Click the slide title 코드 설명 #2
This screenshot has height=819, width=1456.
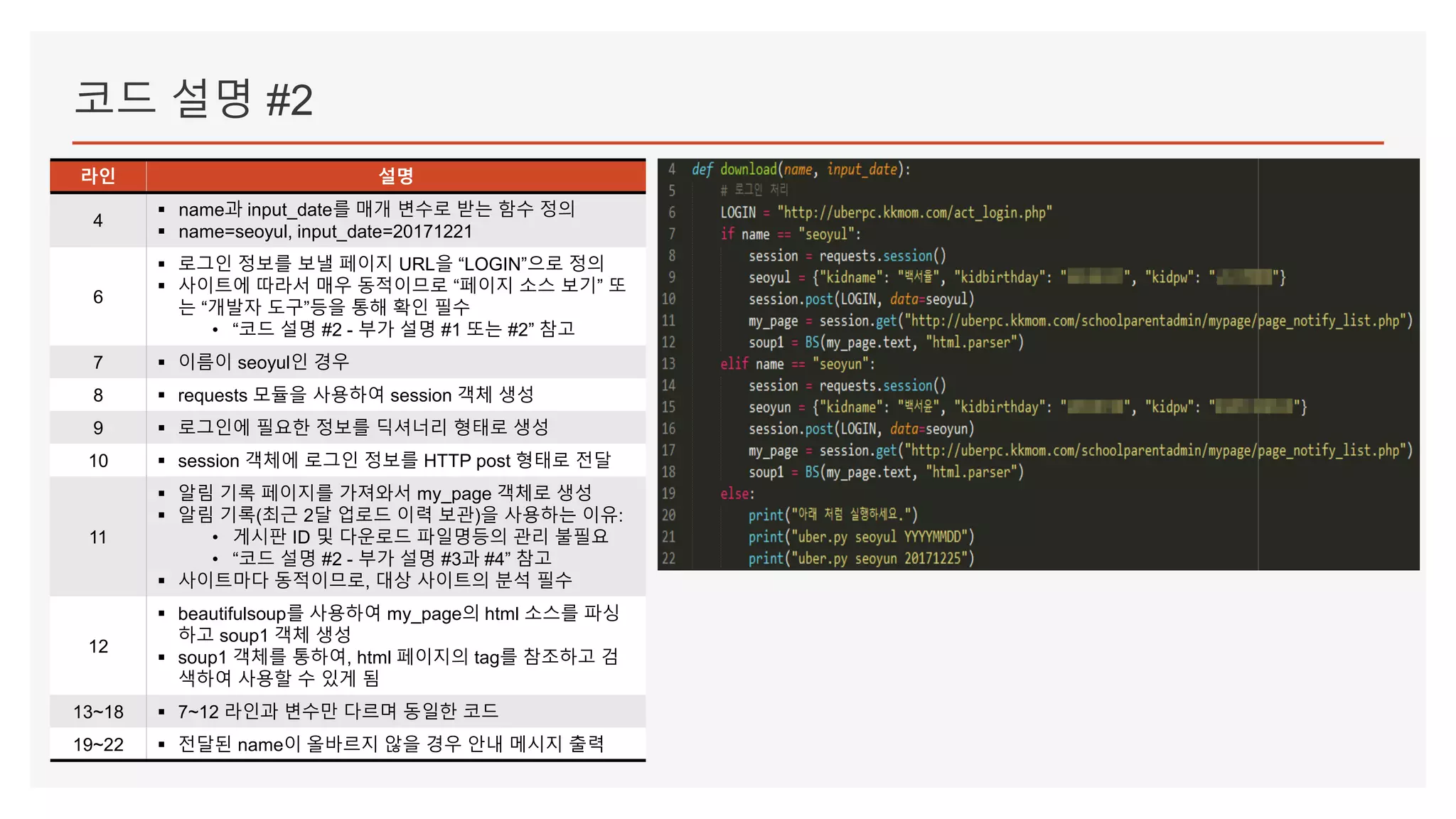click(x=193, y=98)
